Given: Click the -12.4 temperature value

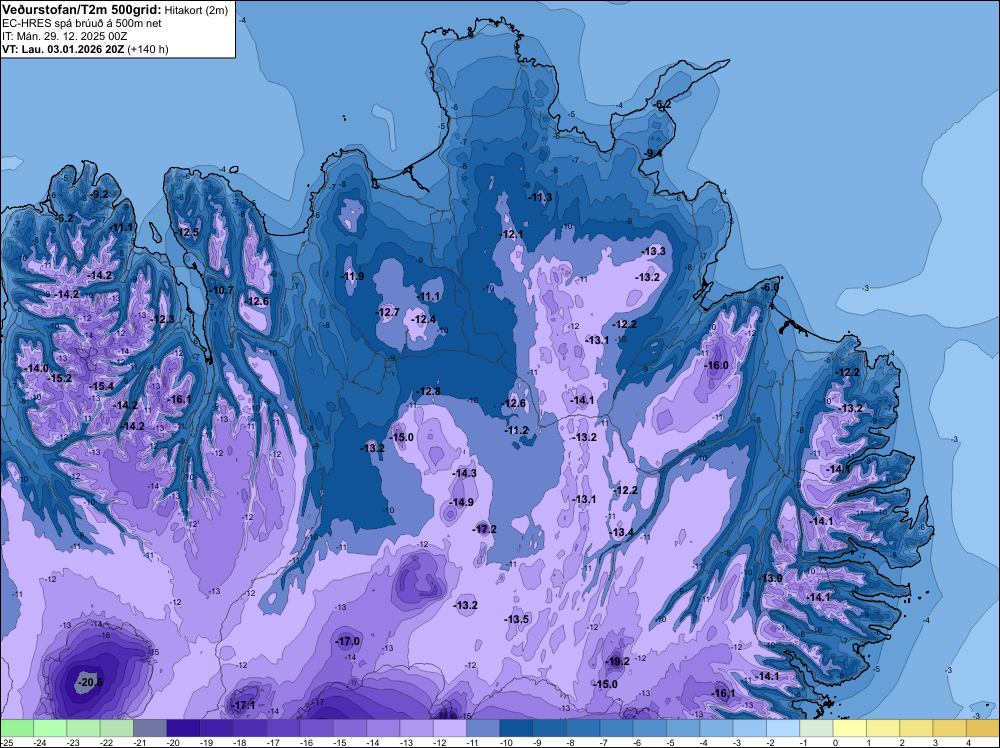Looking at the screenshot, I should click(423, 319).
